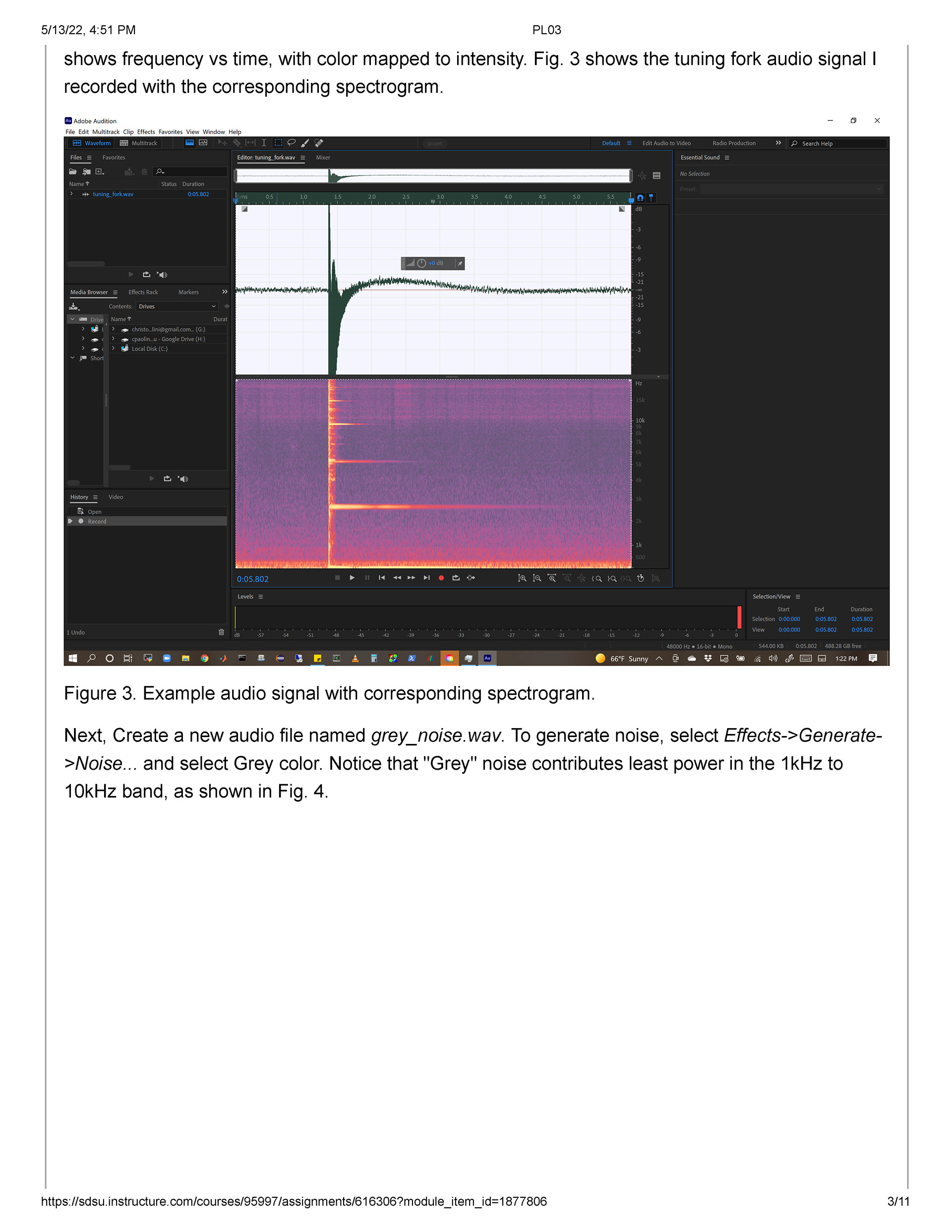The image size is (952, 1232).
Task: Click Search Help field
Action: (x=837, y=144)
